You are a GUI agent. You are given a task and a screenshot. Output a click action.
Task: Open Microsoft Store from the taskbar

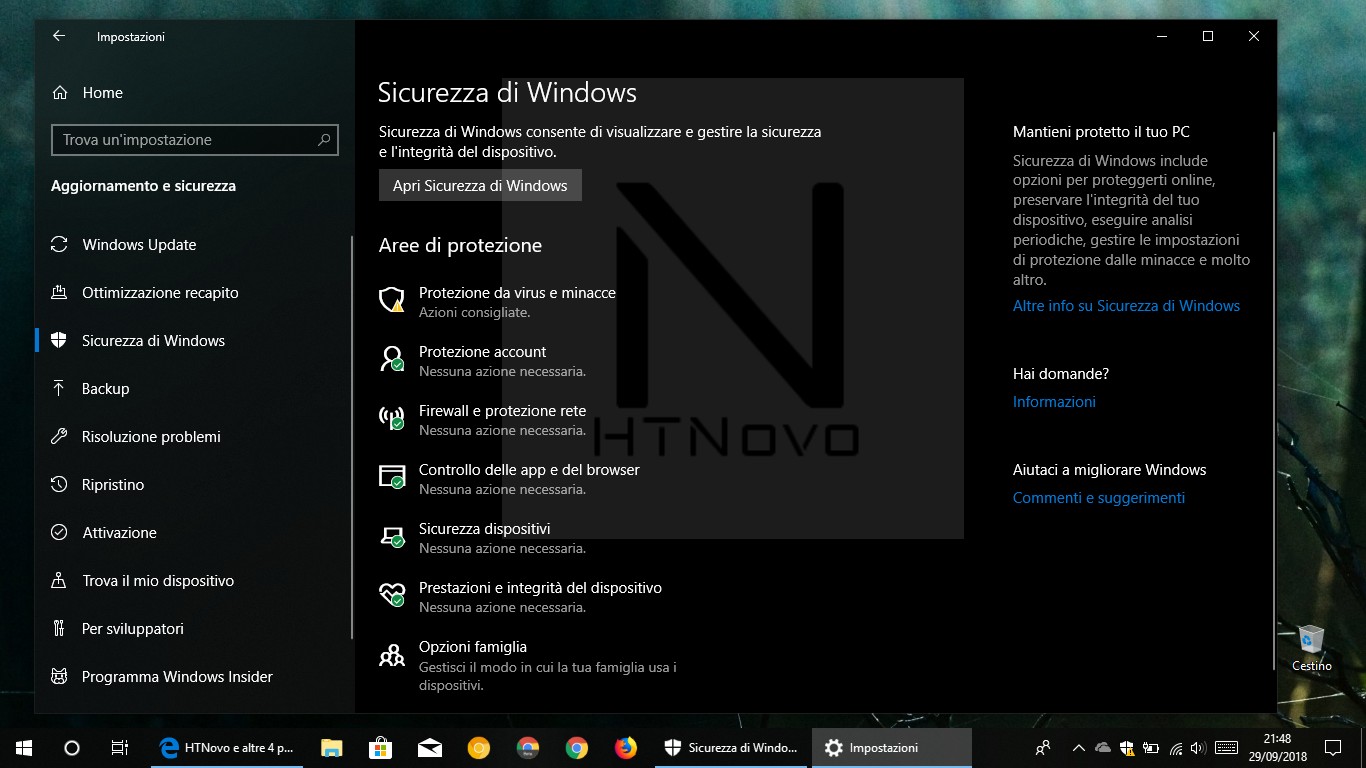coord(380,747)
